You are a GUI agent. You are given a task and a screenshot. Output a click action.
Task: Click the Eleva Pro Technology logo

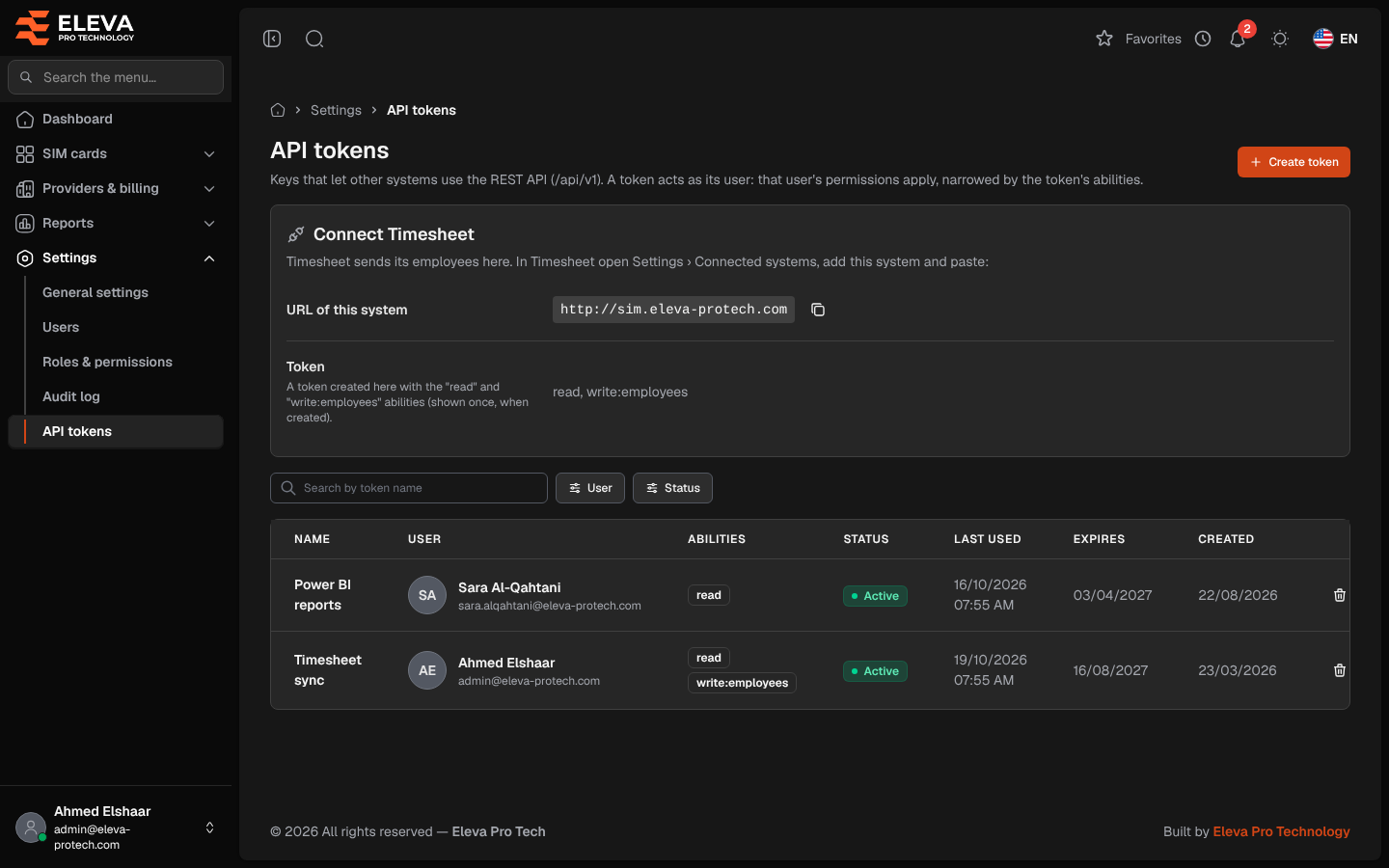(75, 27)
